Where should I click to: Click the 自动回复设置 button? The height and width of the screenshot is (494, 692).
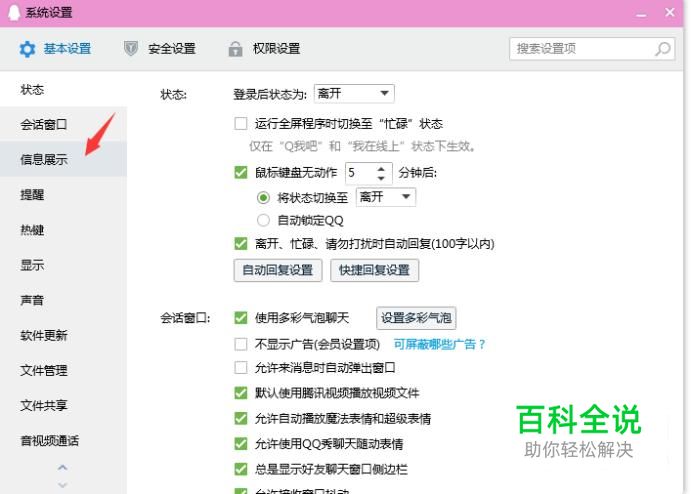point(278,270)
